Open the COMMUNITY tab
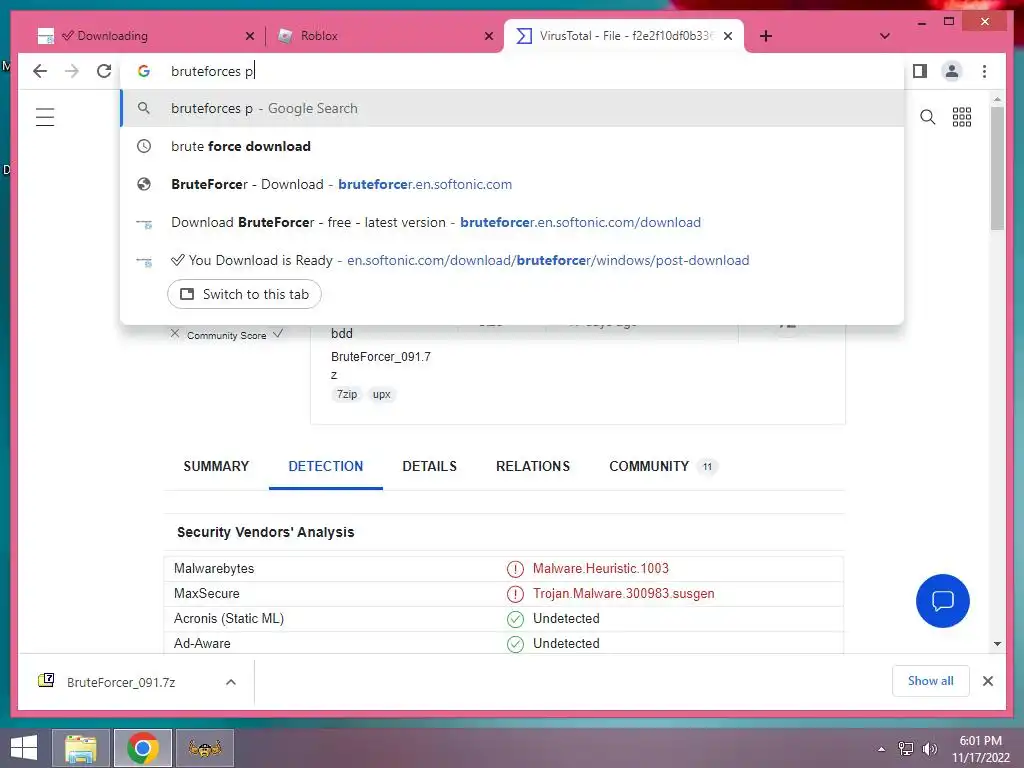 tap(662, 466)
